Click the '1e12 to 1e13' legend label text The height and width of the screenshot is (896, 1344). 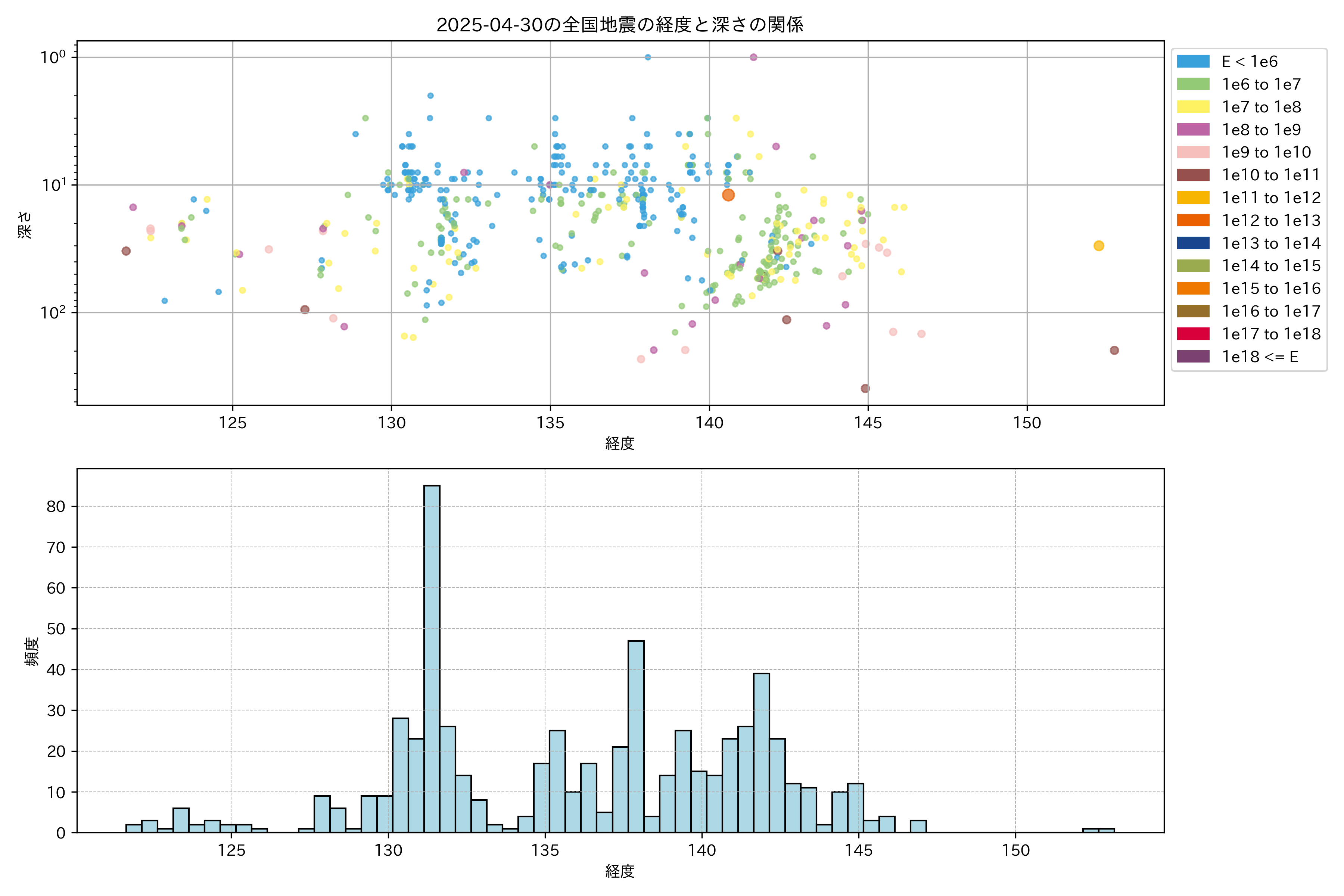tap(1271, 221)
